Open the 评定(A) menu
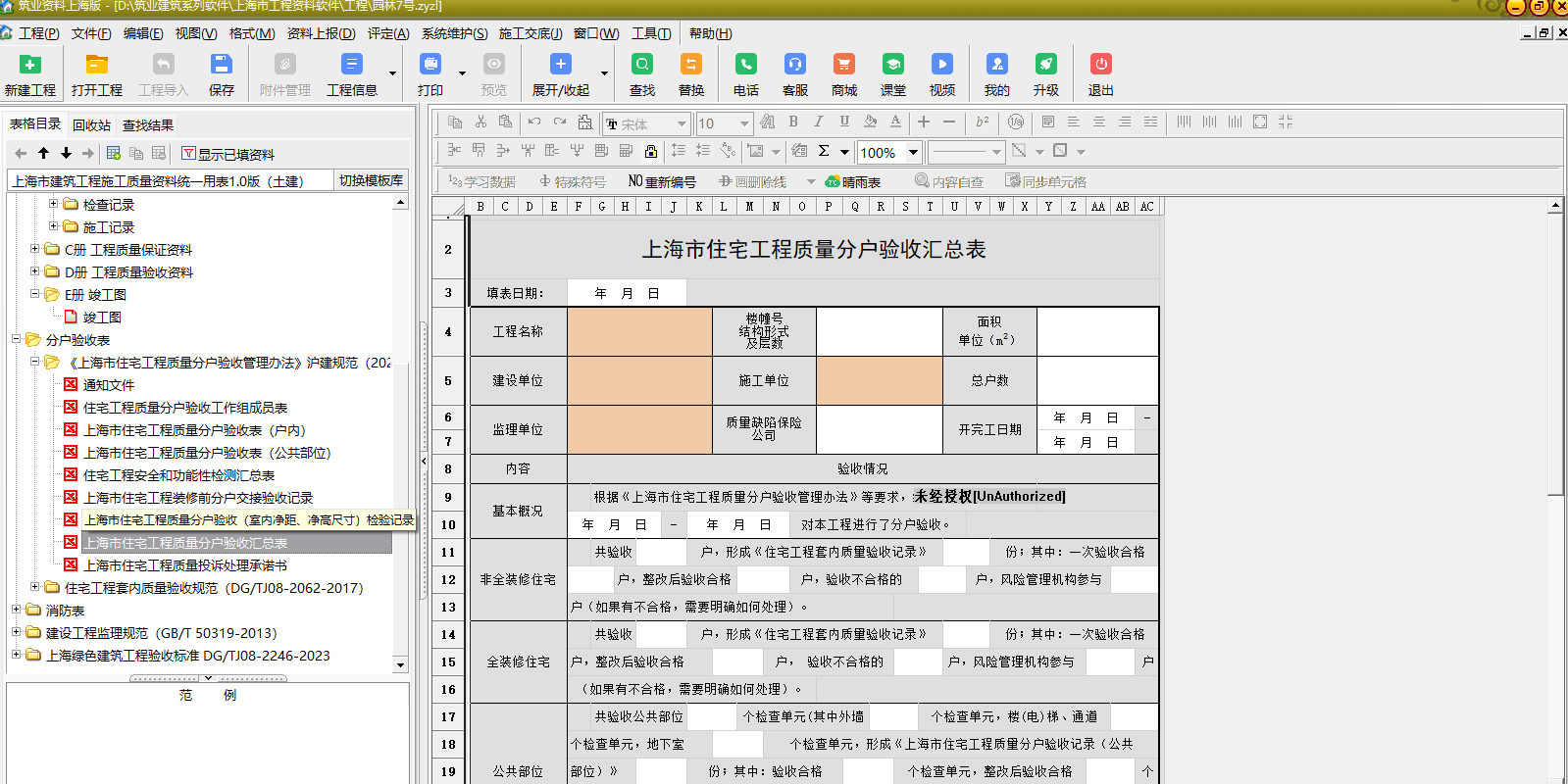 (x=388, y=33)
